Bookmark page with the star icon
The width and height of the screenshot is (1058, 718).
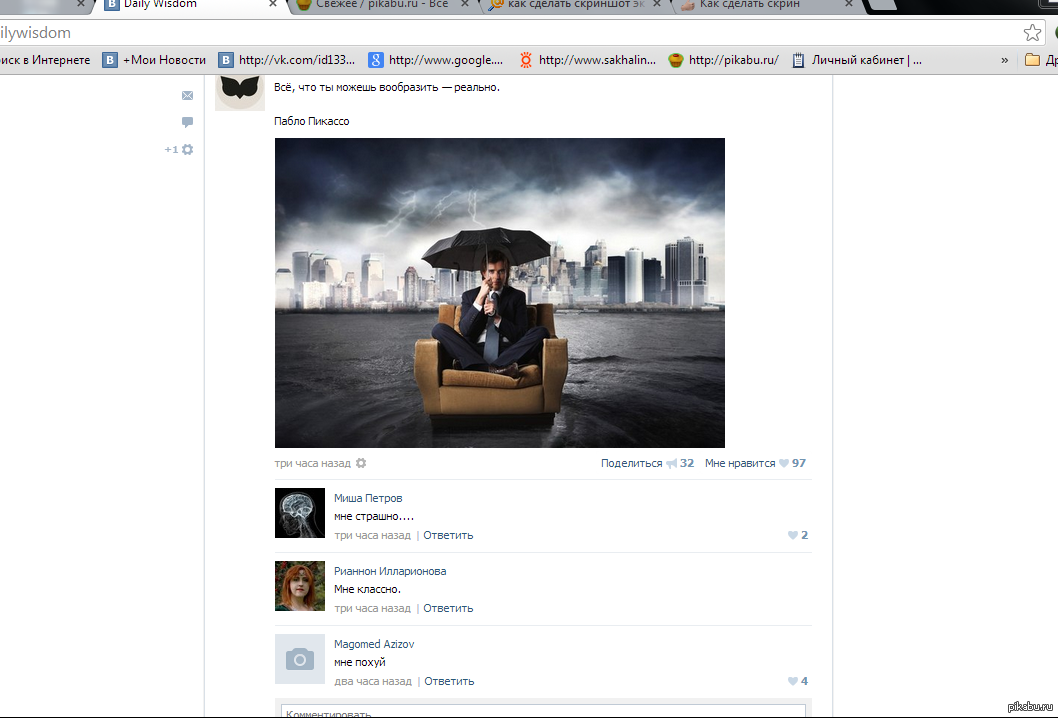coord(1032,32)
